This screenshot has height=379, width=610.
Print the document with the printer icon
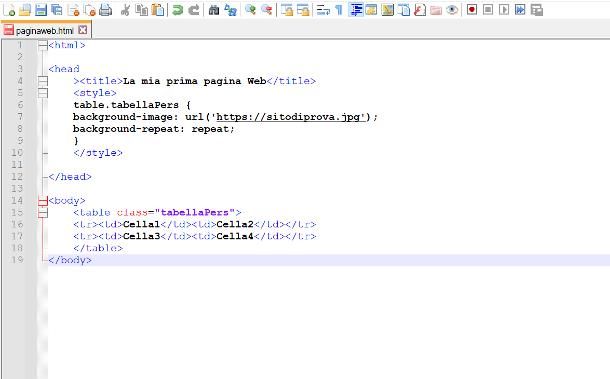pyautogui.click(x=105, y=10)
